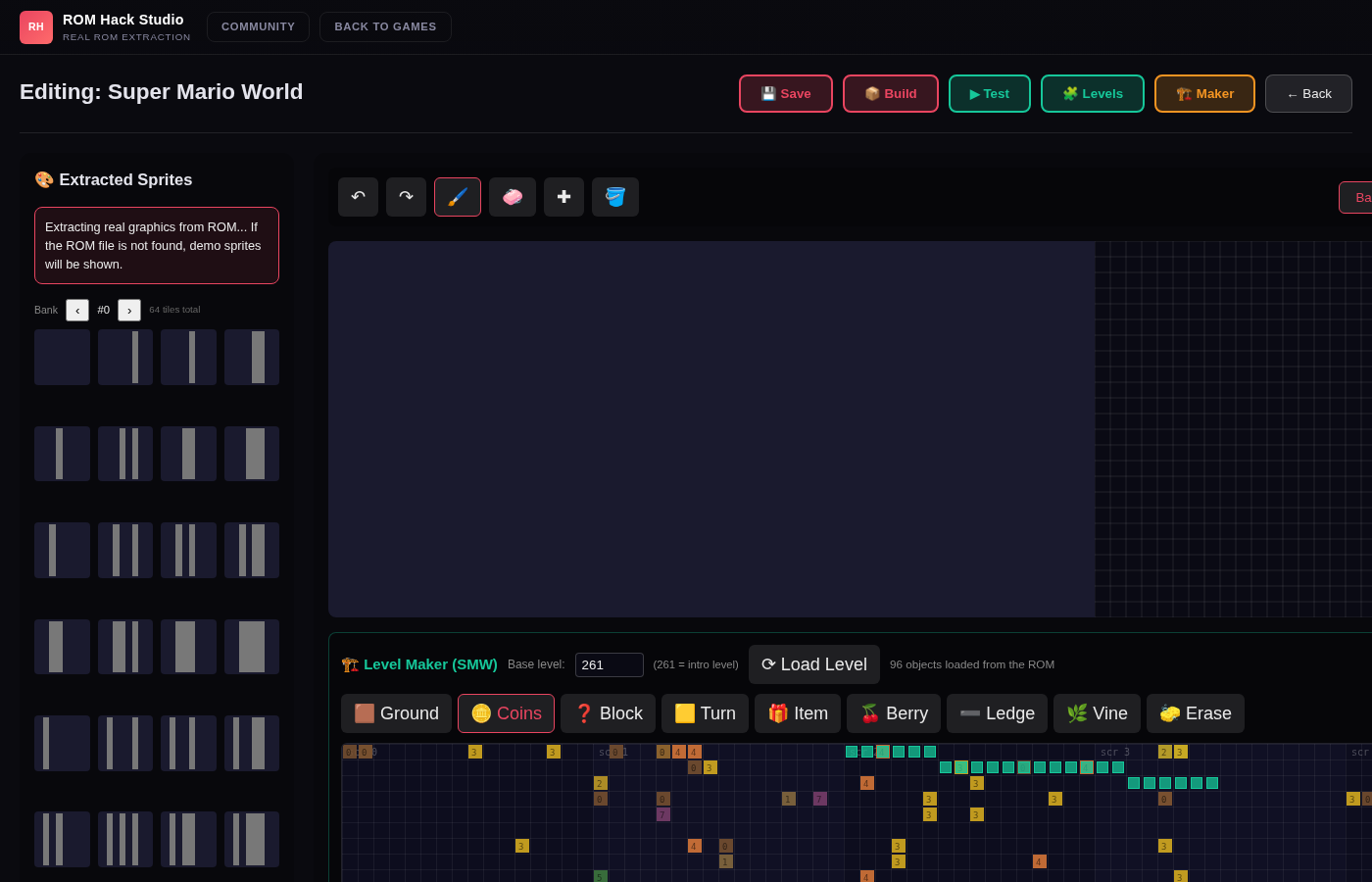Select the eraser tool in the canvas toolbar
The image size is (1372, 882).
tap(513, 197)
